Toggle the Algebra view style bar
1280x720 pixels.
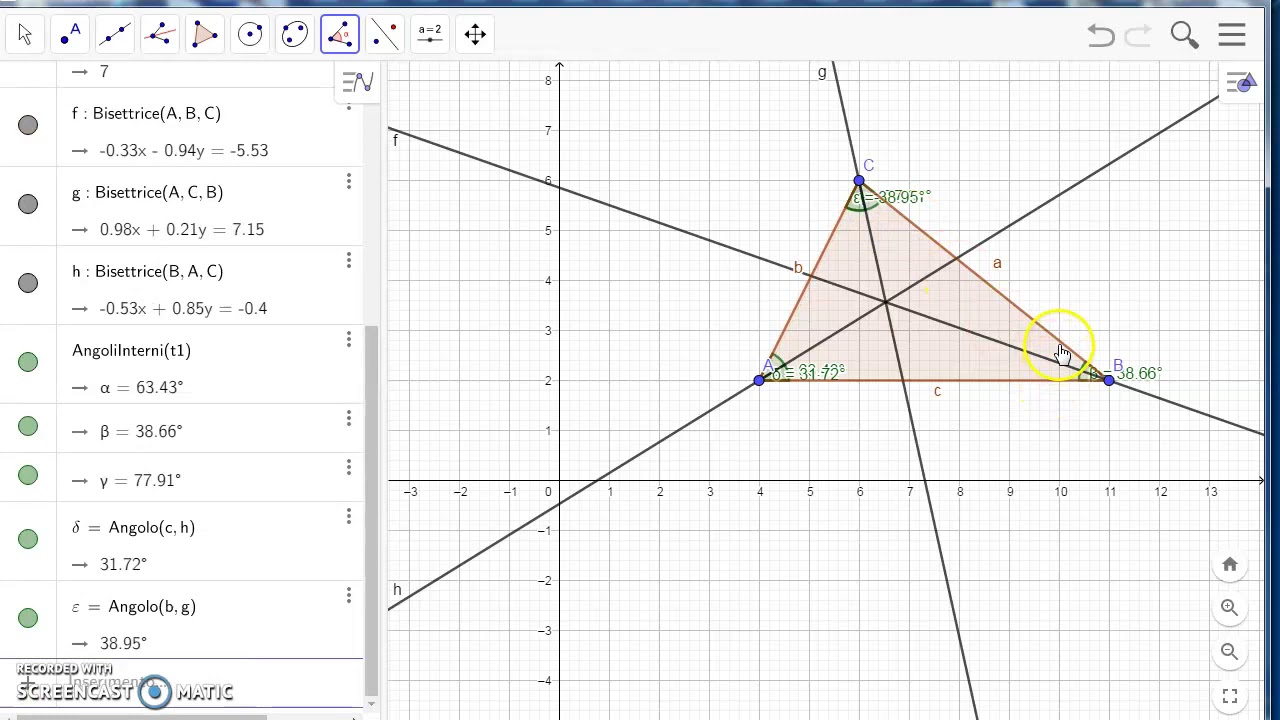(357, 82)
